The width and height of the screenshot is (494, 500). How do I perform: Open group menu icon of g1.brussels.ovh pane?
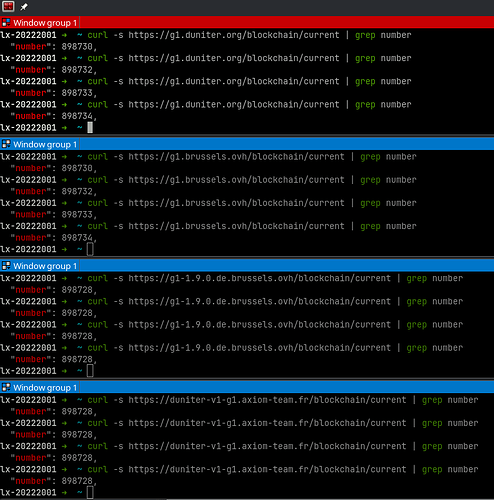[x=6, y=144]
